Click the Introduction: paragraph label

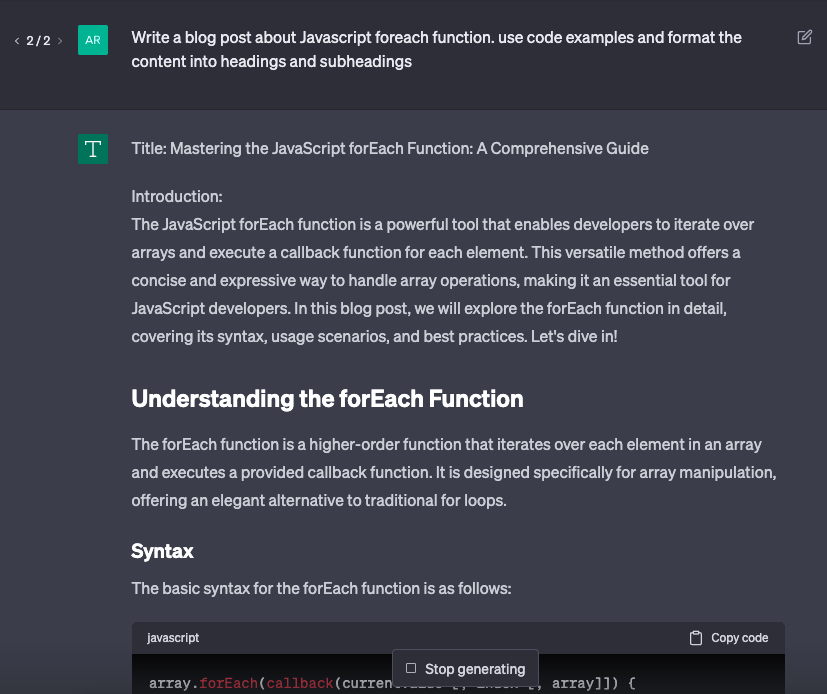(x=177, y=197)
